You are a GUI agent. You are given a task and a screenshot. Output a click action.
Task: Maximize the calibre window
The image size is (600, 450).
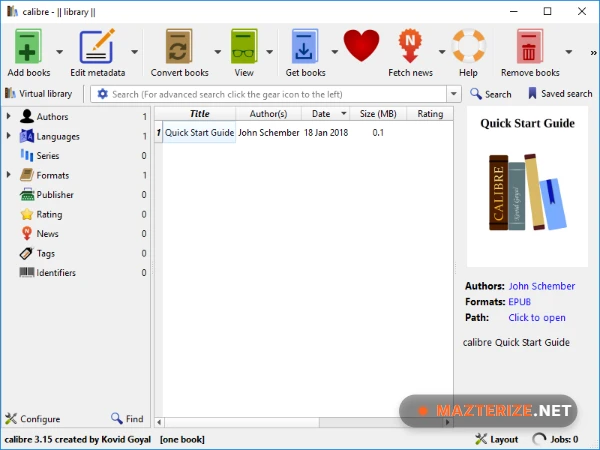click(548, 11)
